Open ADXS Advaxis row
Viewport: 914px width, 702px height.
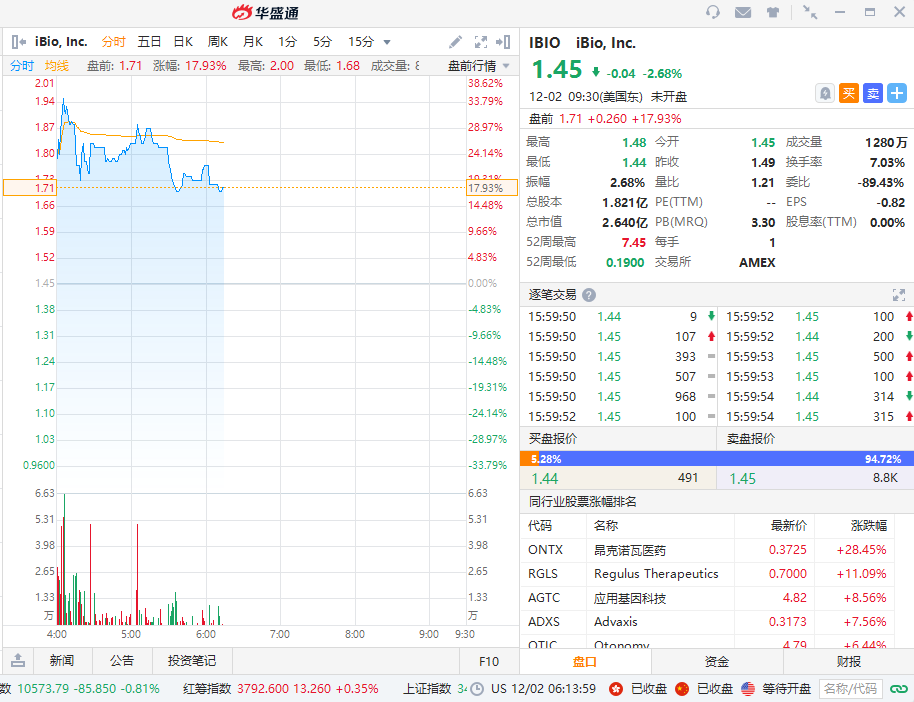[707, 622]
